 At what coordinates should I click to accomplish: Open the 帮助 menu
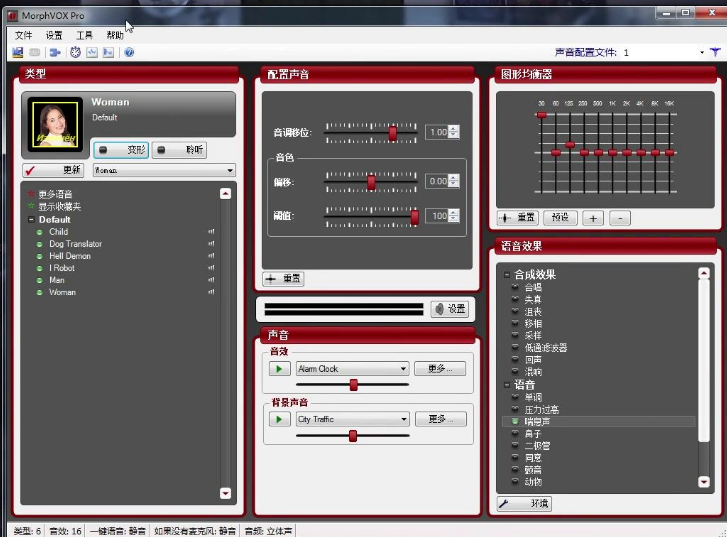(x=115, y=35)
